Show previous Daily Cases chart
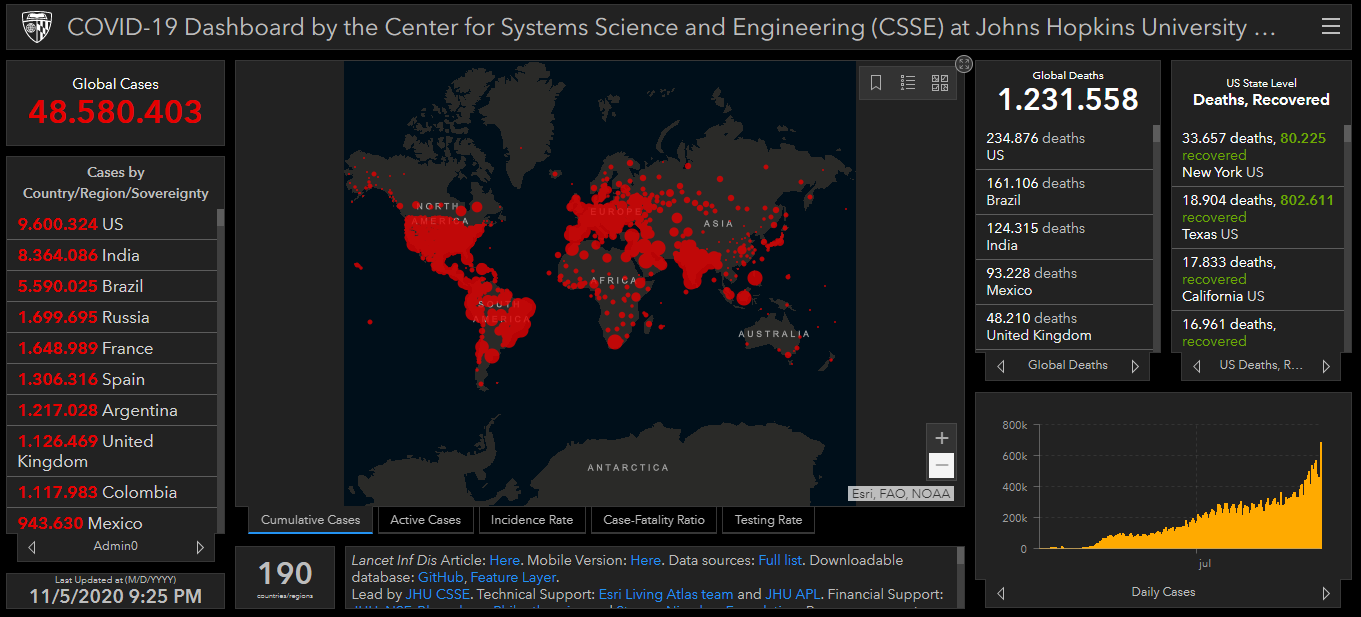The image size is (1361, 617). click(1001, 593)
